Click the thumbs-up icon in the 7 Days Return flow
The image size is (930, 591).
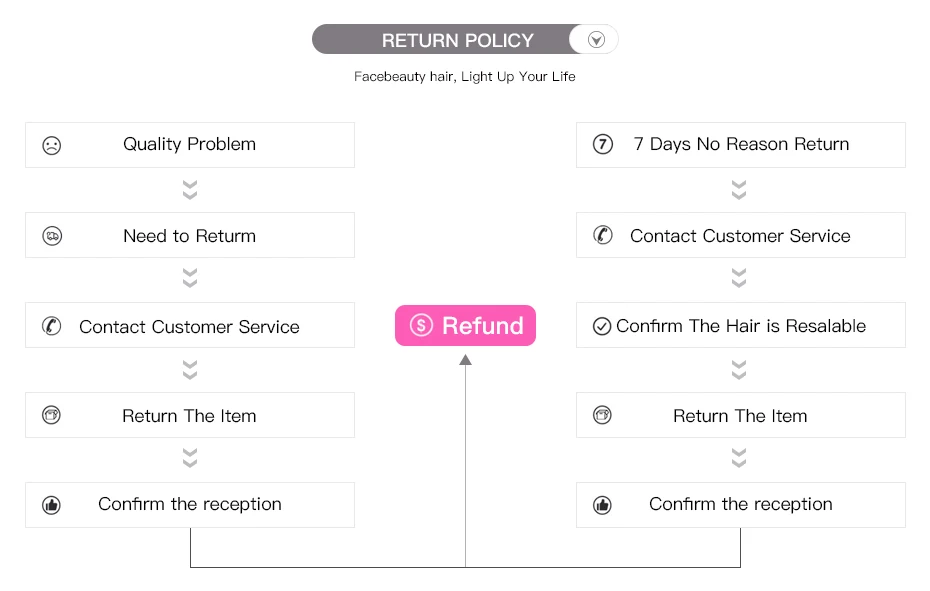click(x=602, y=505)
